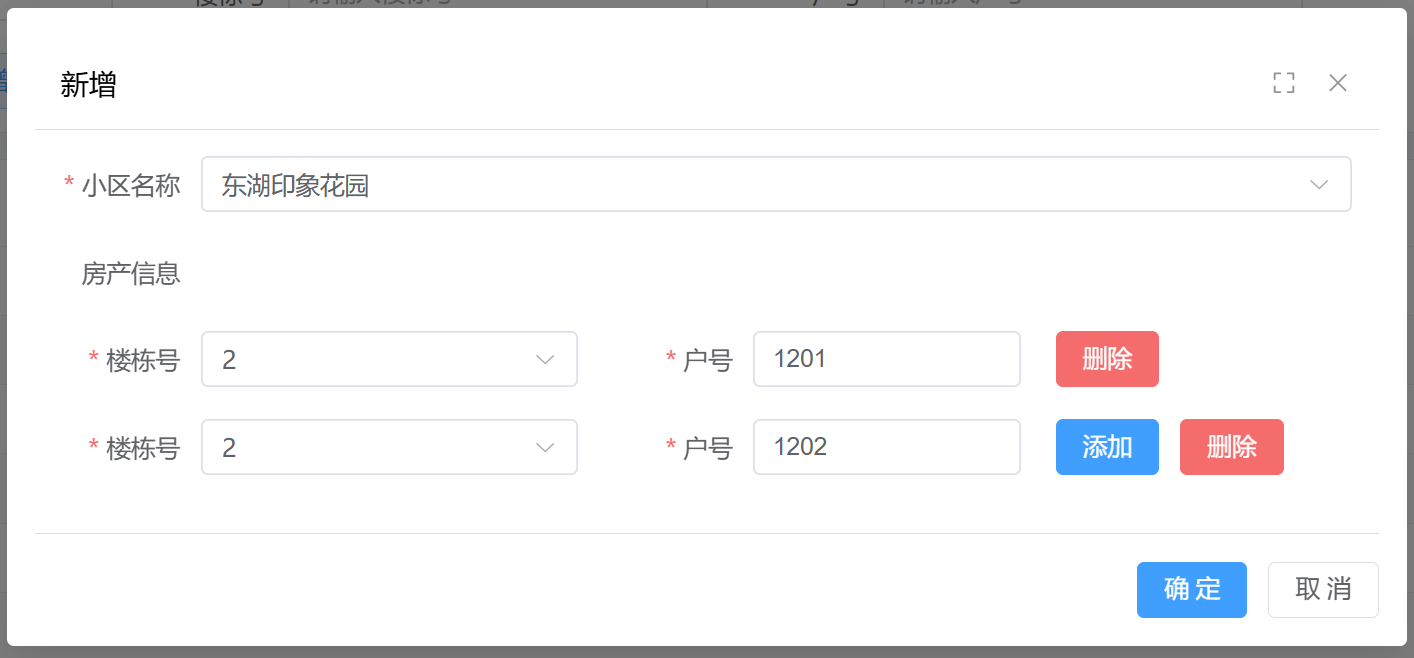The width and height of the screenshot is (1414, 658).
Task: Click the 户号 label in second row
Action: [x=708, y=449]
